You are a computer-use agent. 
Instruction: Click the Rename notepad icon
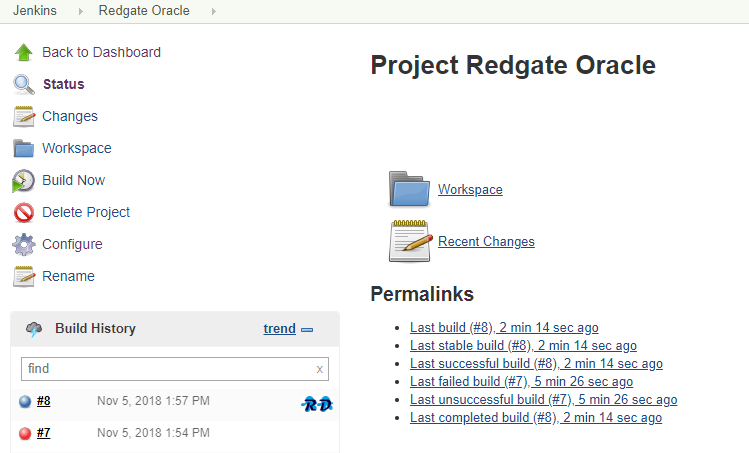point(24,276)
